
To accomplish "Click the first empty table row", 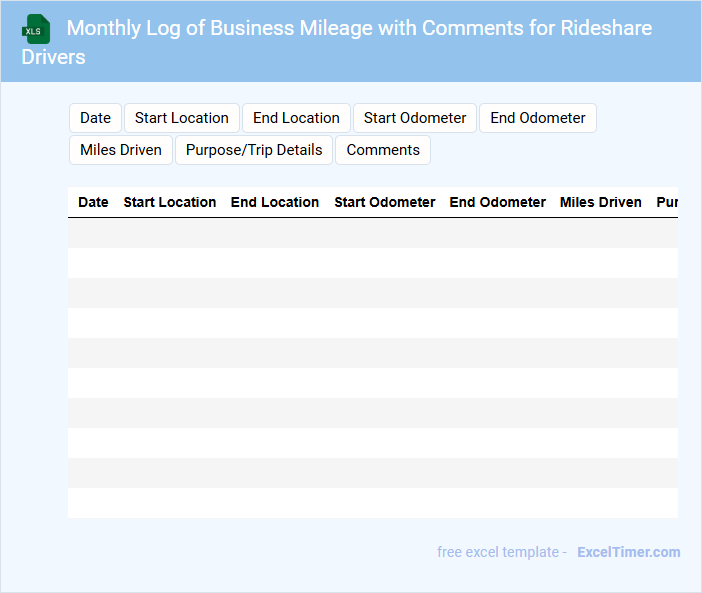I will (x=372, y=233).
